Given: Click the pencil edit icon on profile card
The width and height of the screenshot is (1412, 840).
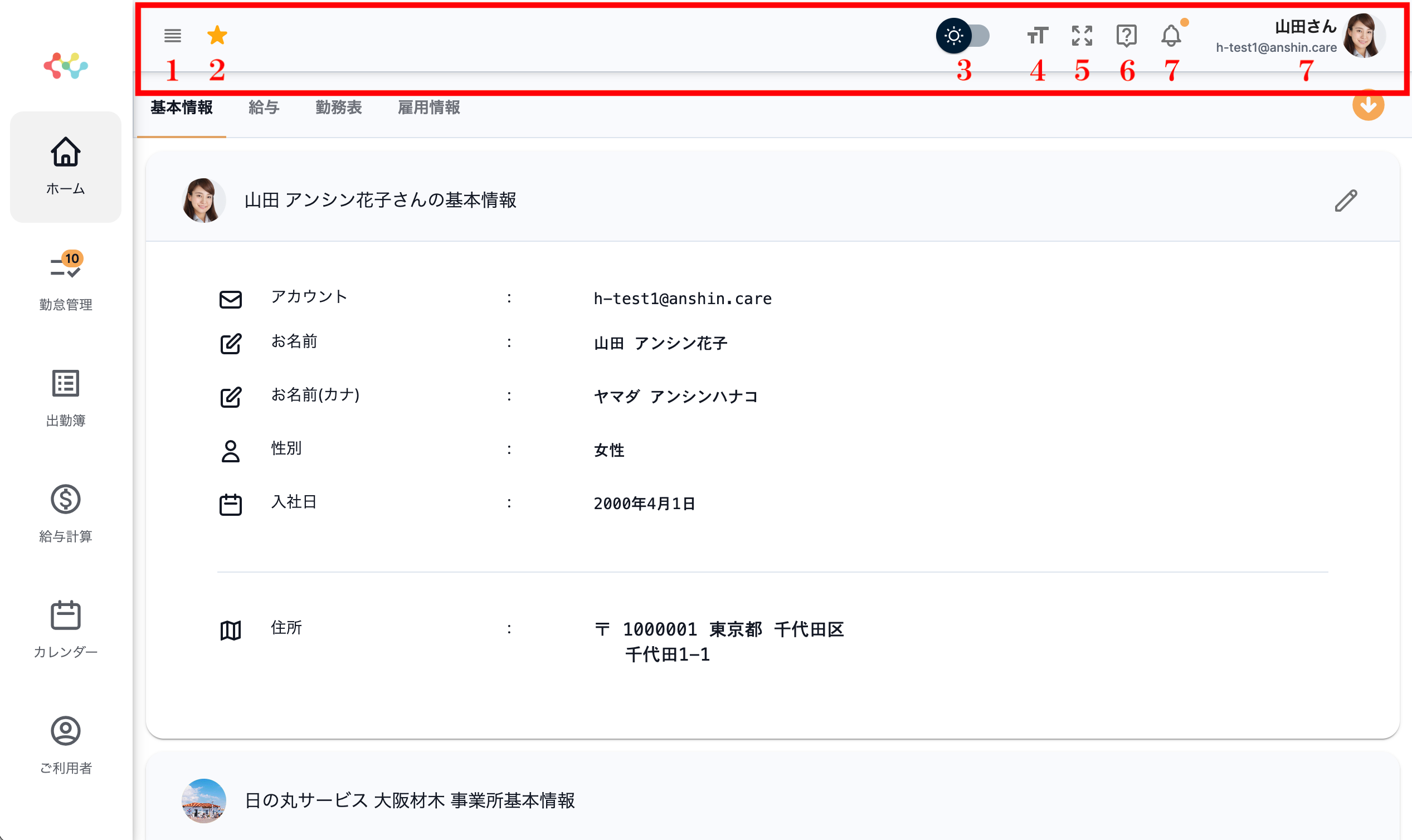Looking at the screenshot, I should (1346, 201).
